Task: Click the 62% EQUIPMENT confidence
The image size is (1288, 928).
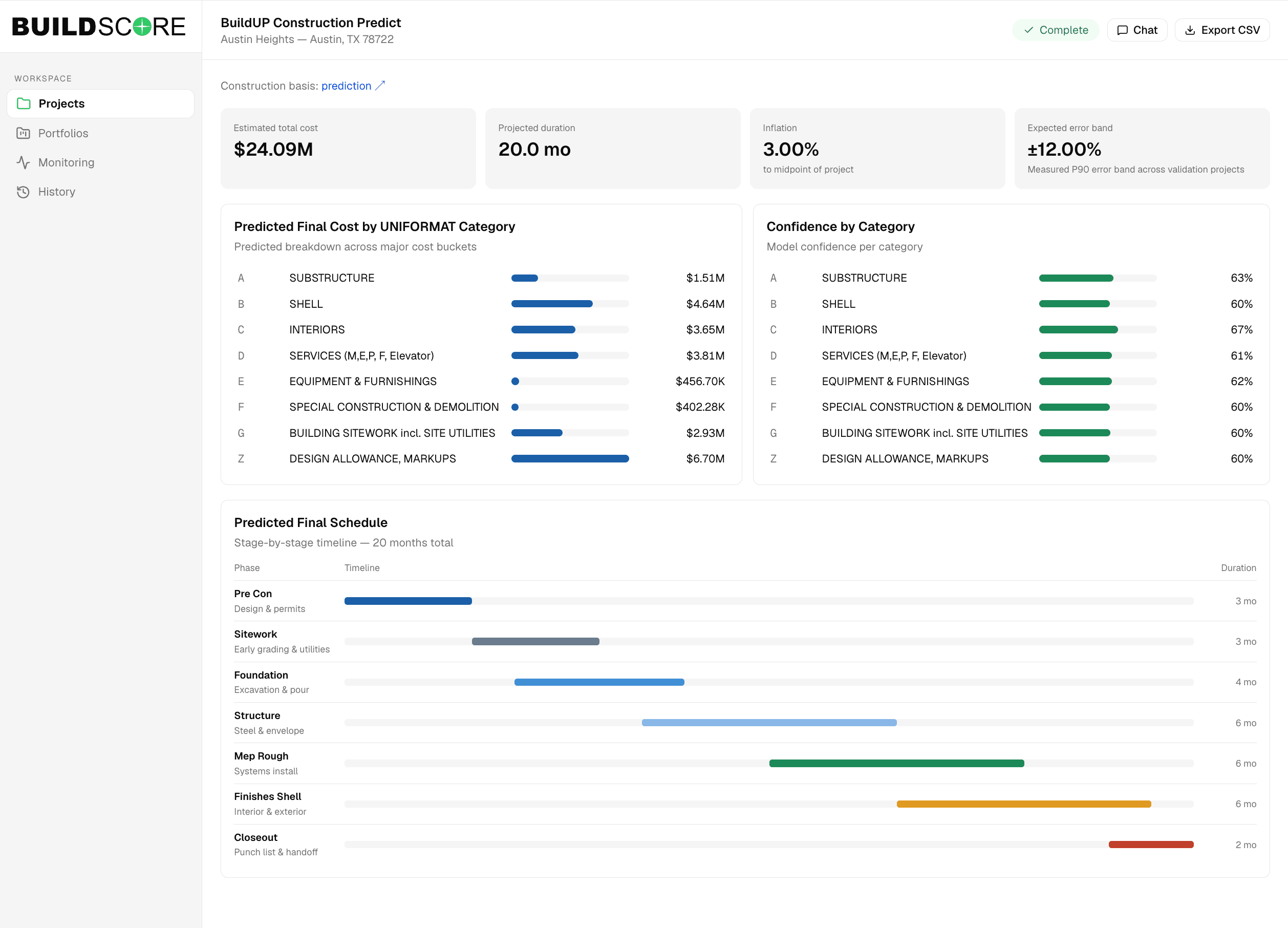Action: pyautogui.click(x=1241, y=382)
